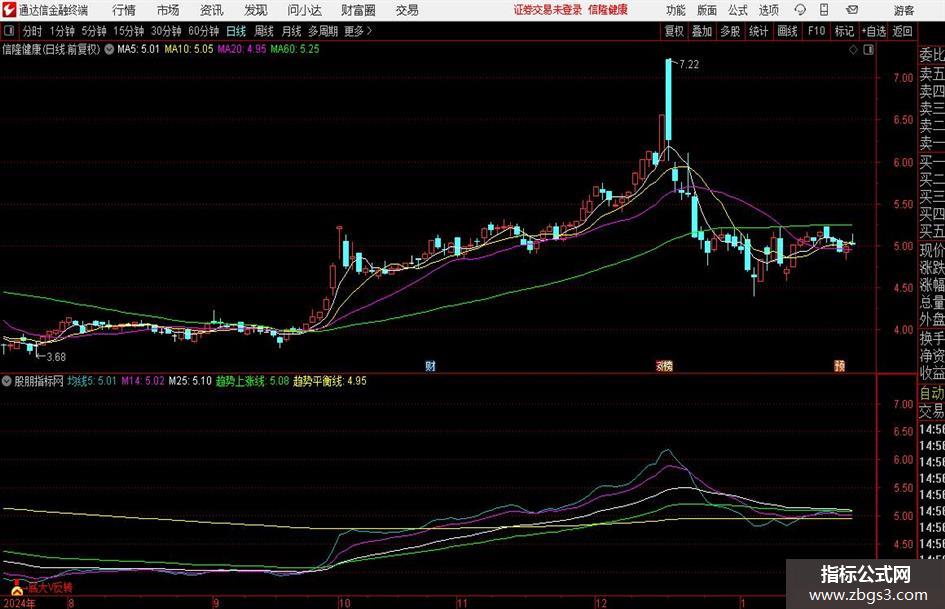Switch to the 1分钟 period tab

click(62, 31)
